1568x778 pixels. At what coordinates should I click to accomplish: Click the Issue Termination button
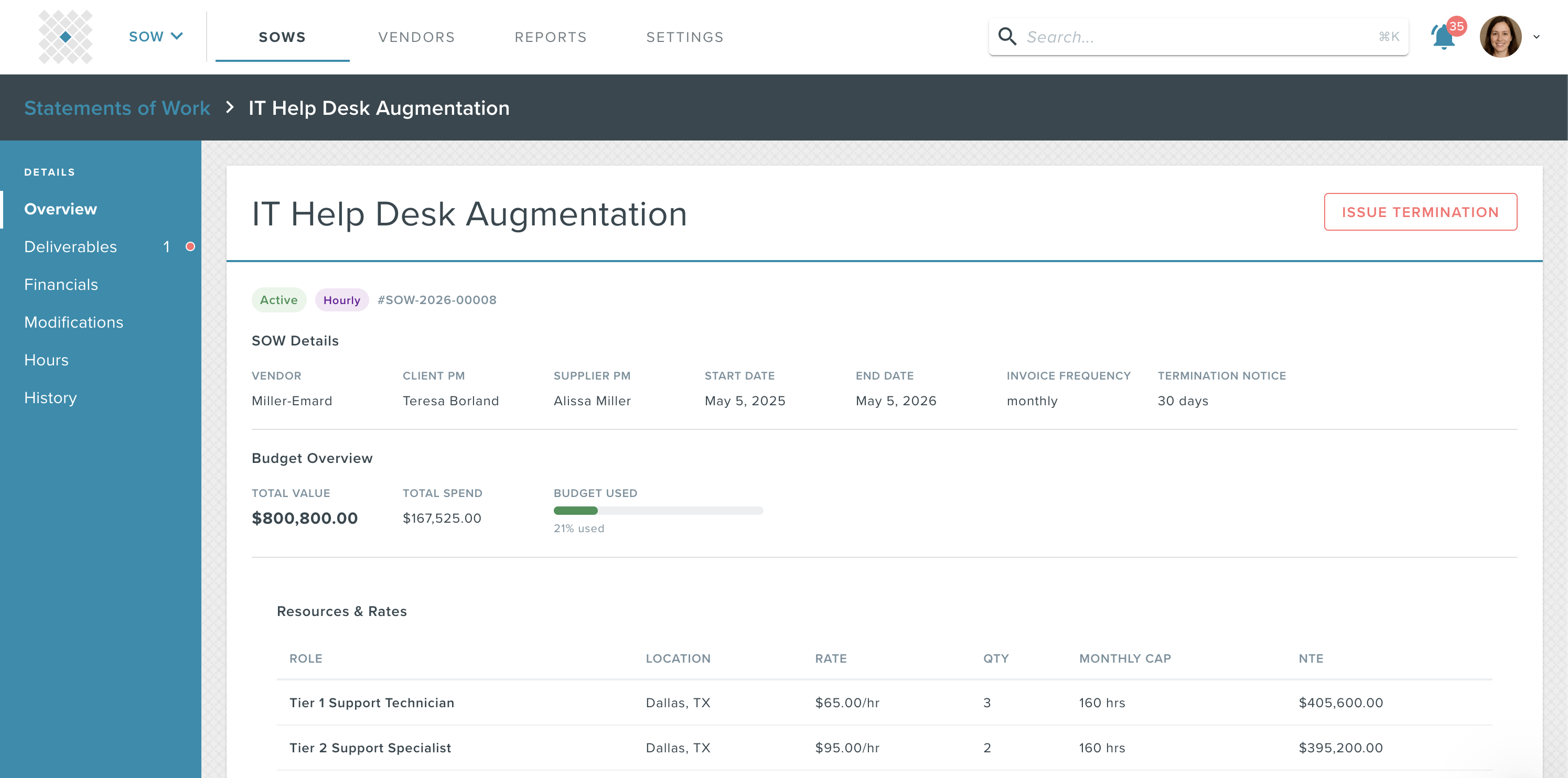tap(1420, 212)
